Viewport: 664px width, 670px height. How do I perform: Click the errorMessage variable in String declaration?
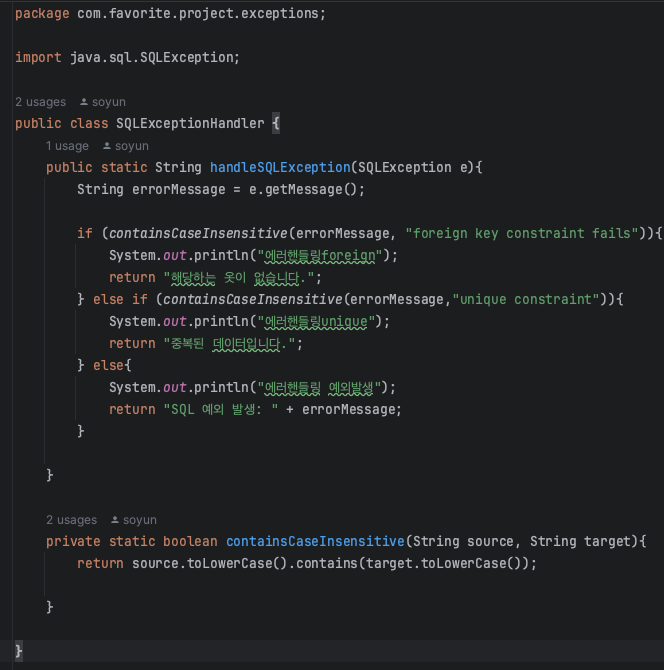pyautogui.click(x=179, y=189)
